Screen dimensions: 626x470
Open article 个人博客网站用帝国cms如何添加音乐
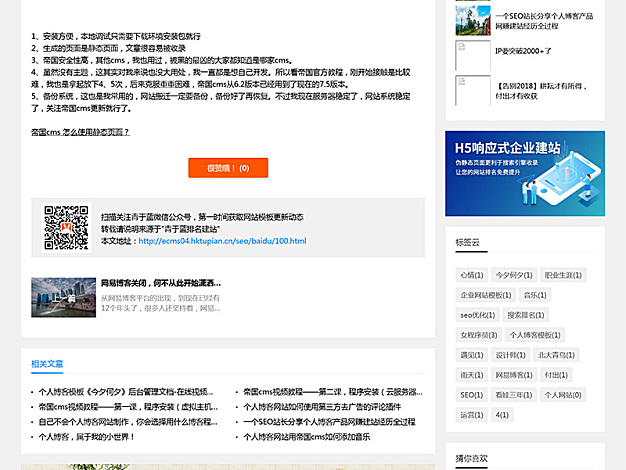pyautogui.click(x=307, y=437)
